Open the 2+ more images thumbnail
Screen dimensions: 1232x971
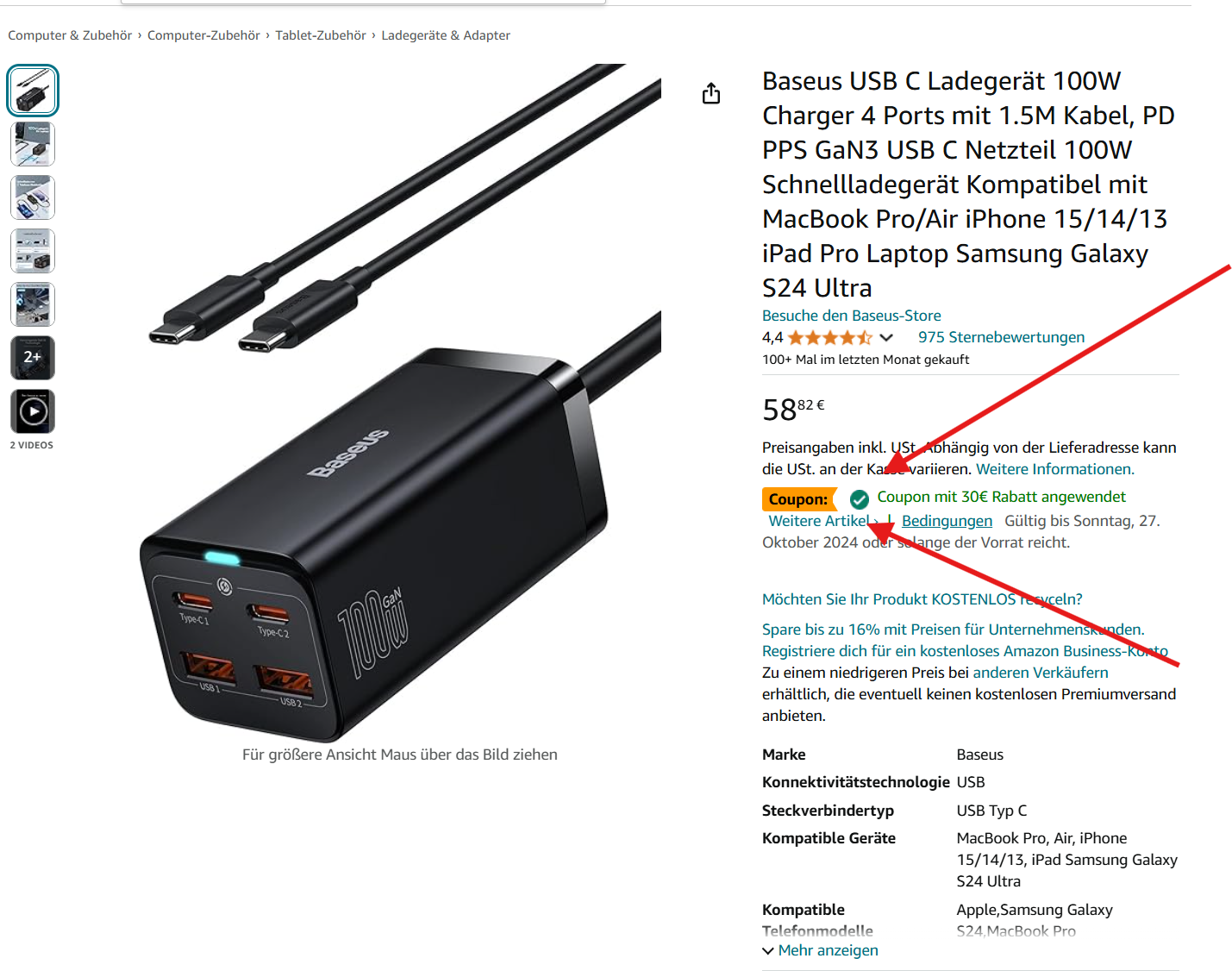pyautogui.click(x=33, y=358)
